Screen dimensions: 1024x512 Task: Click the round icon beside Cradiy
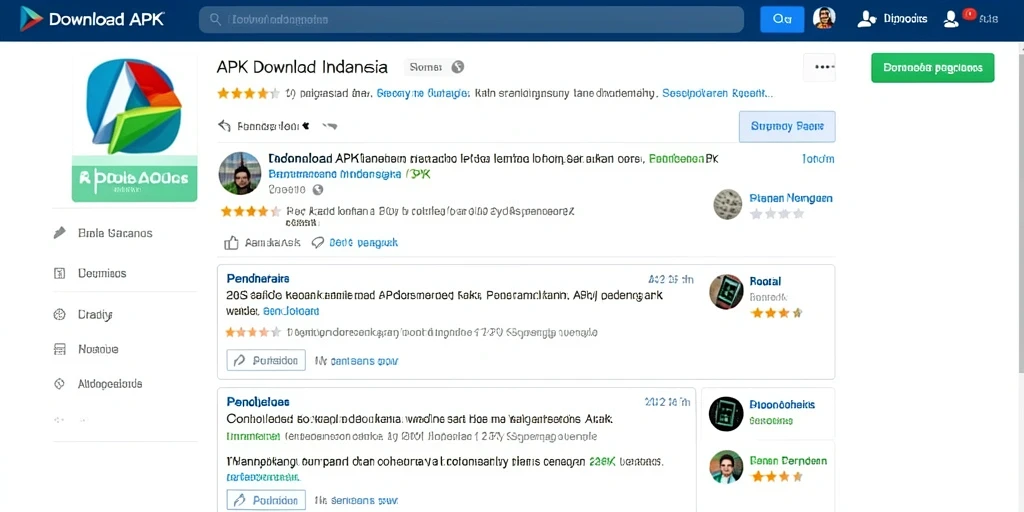[59, 314]
